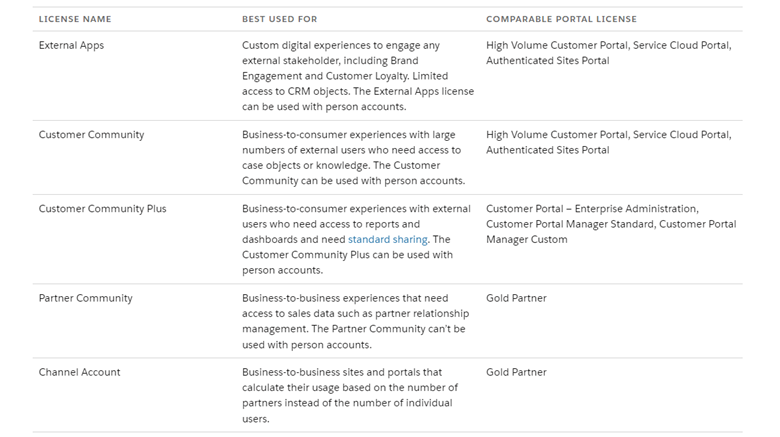Click the Customer Community description paragraph

354,157
